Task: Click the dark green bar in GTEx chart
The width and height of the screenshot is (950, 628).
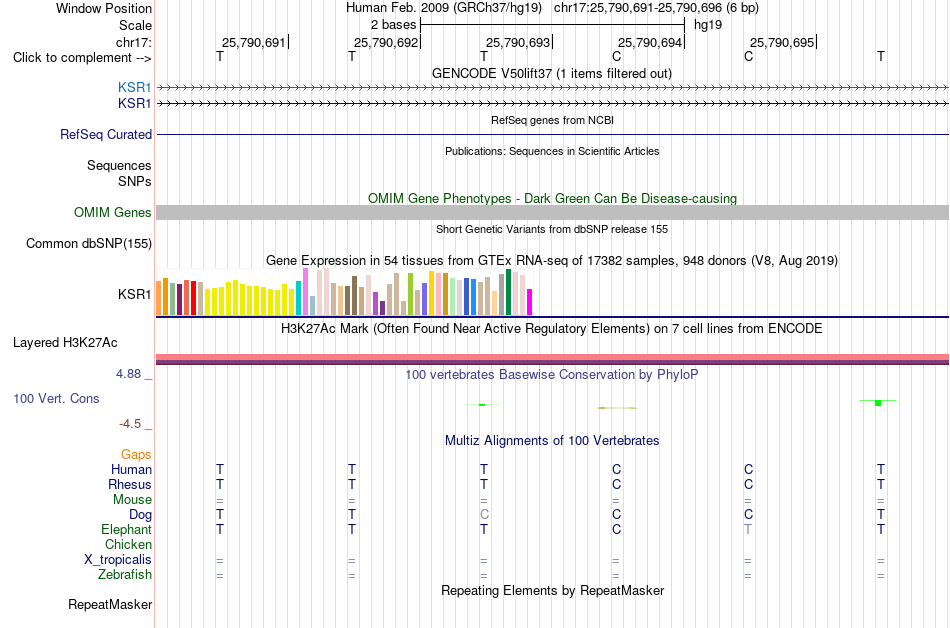Action: [508, 292]
